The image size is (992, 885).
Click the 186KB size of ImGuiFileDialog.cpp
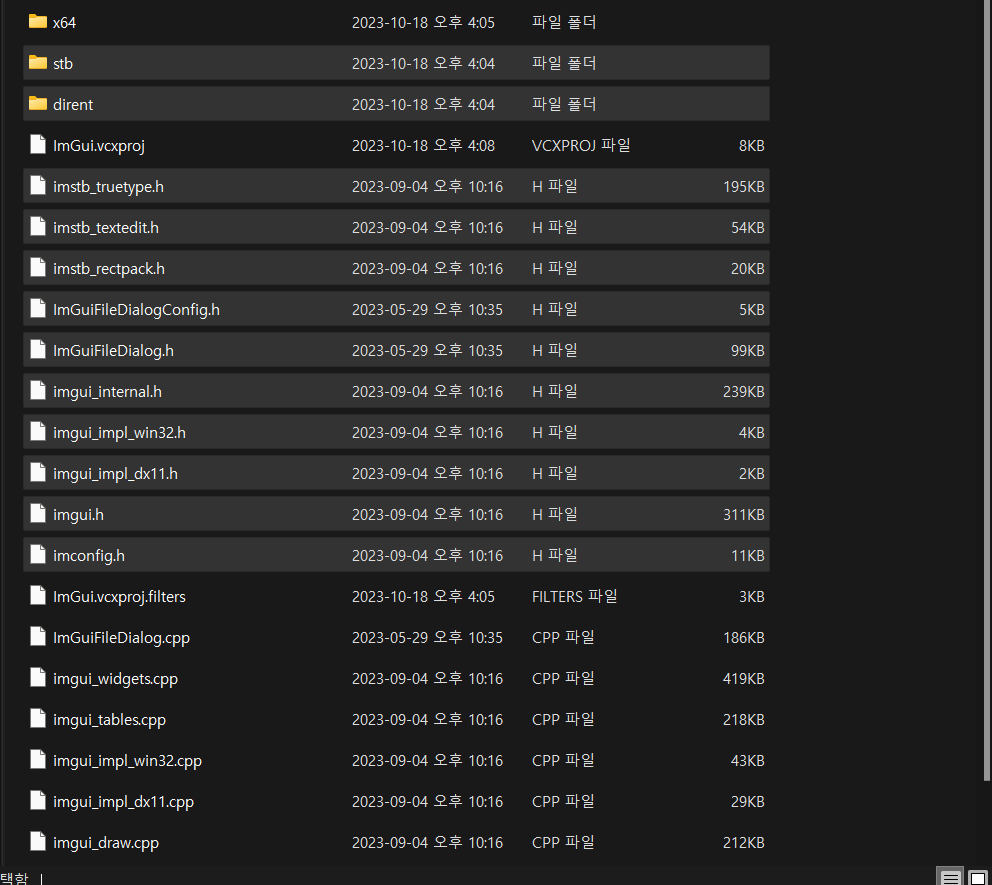coord(743,638)
